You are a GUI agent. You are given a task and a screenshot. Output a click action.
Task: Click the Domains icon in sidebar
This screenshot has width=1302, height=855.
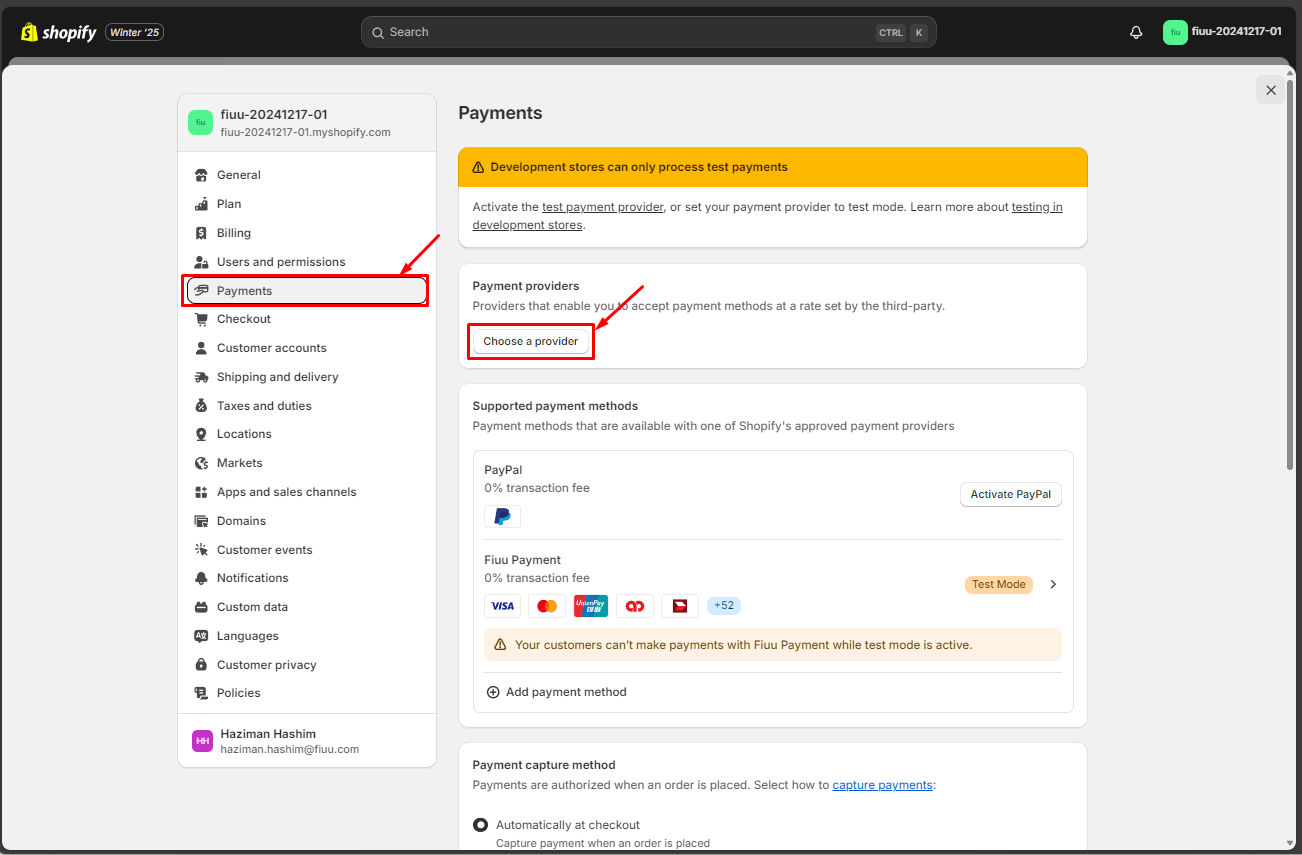tap(200, 521)
